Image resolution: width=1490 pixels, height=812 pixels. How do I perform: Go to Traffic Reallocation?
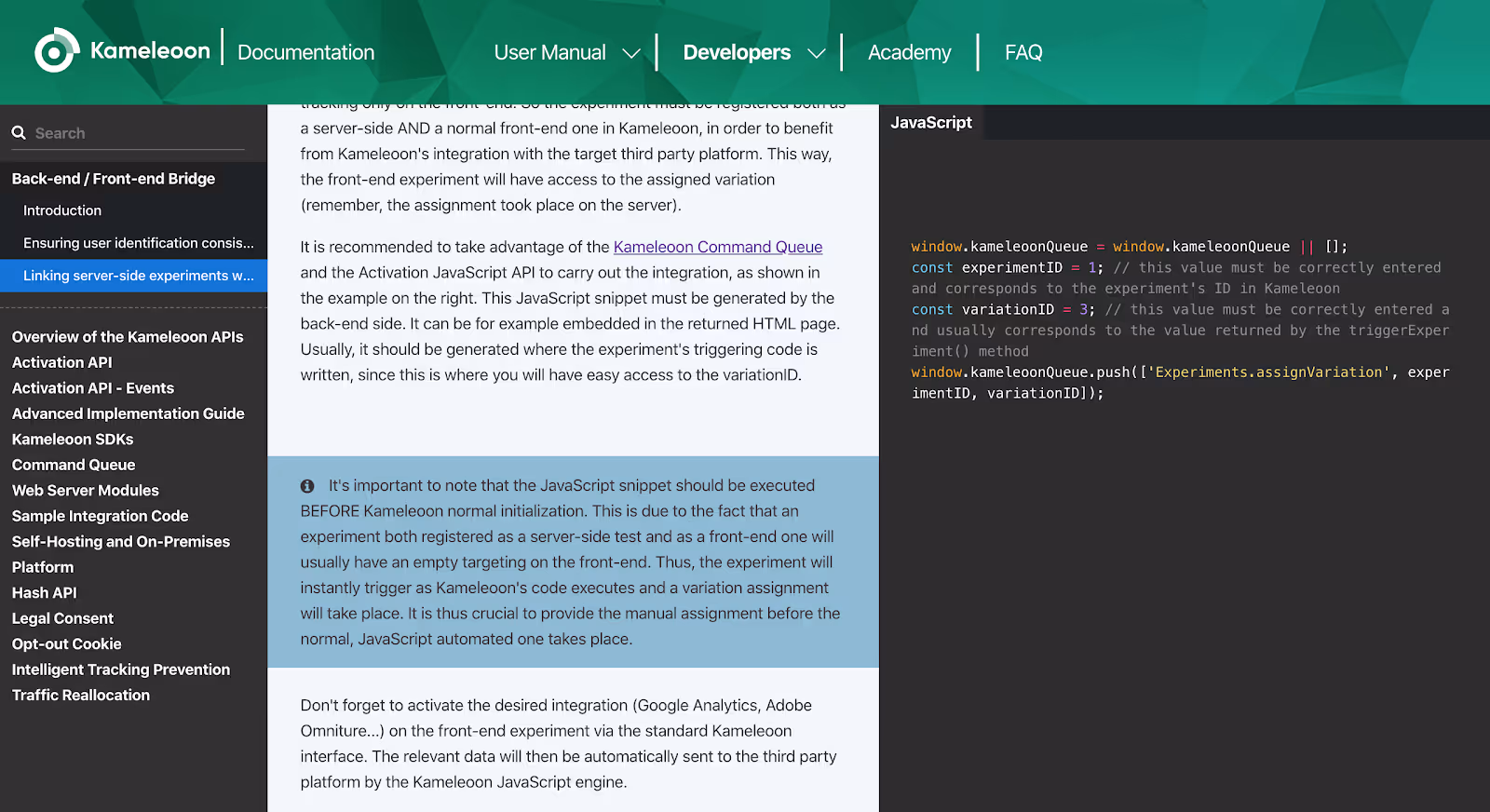click(81, 696)
